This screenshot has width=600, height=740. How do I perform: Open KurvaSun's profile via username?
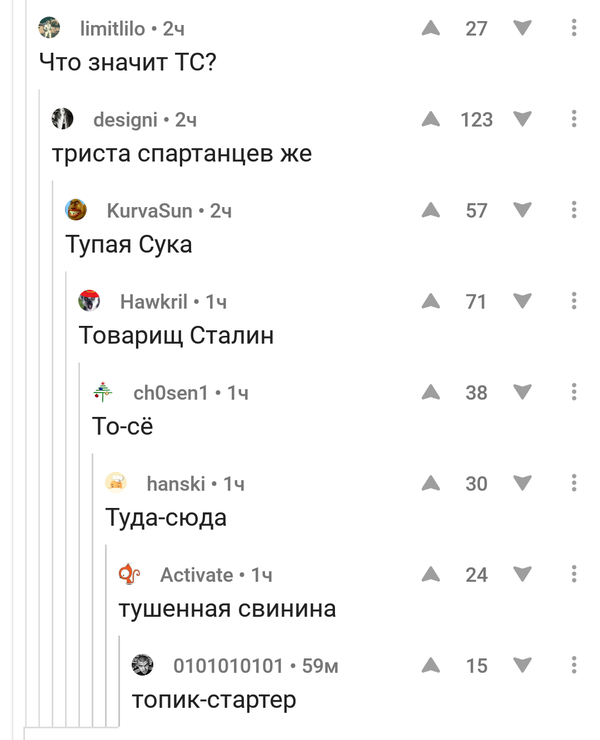tap(149, 211)
